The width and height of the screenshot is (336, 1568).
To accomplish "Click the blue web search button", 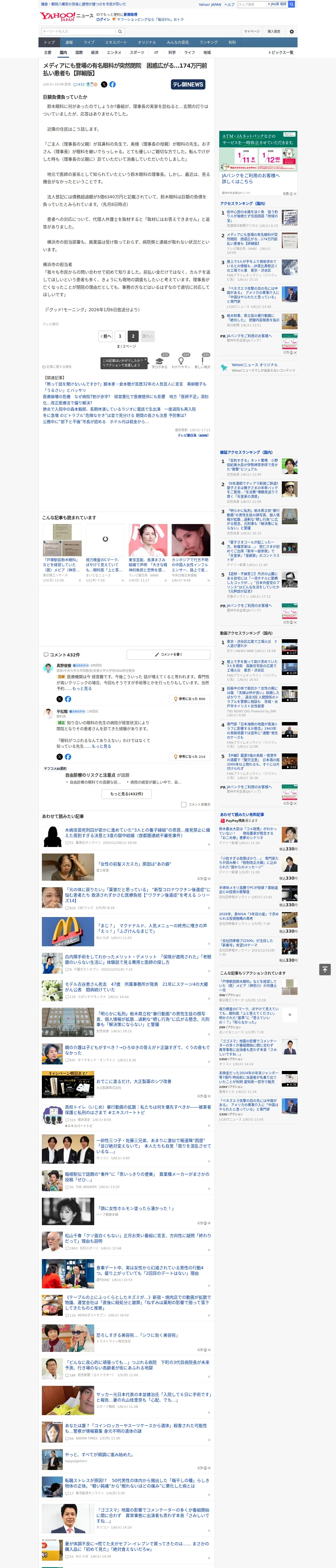I will click(292, 4).
